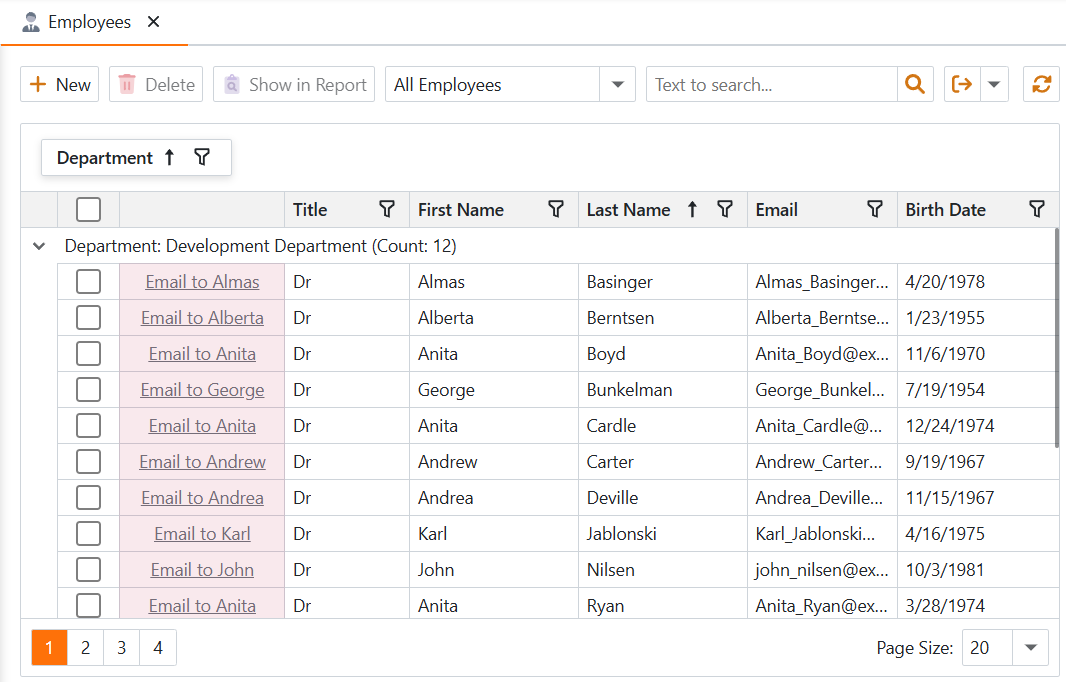
Task: Select page 1 in pager
Action: click(x=50, y=647)
